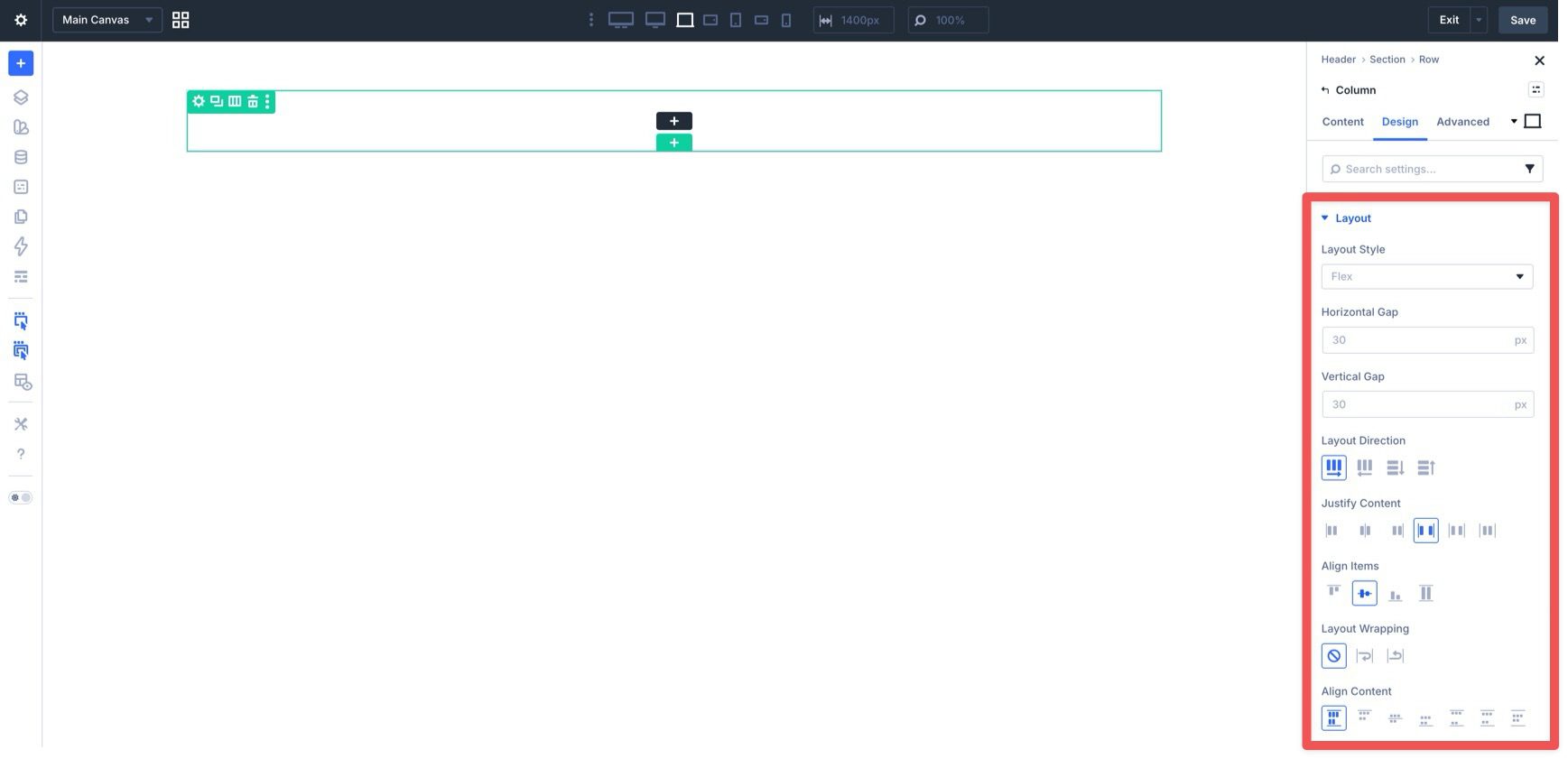Open row more options on green toolbar
Screen dimensions: 1568x759
pos(267,101)
